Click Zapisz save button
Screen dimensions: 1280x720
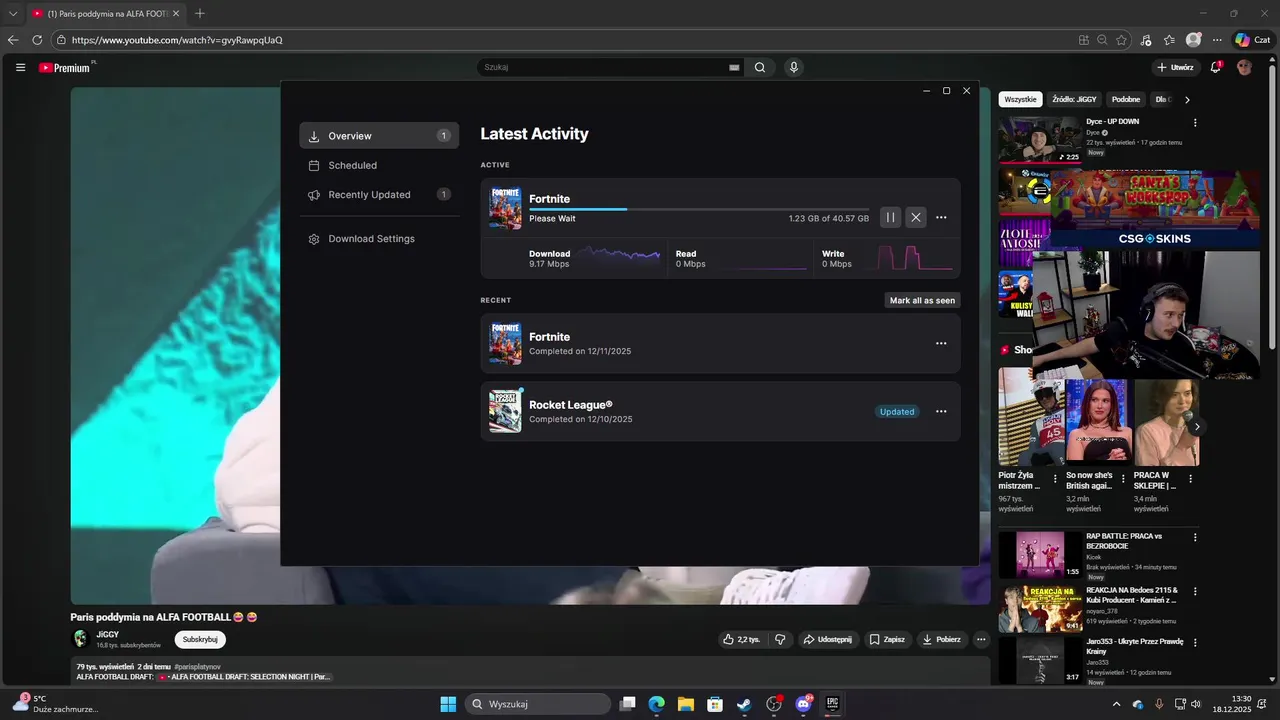[x=887, y=639]
